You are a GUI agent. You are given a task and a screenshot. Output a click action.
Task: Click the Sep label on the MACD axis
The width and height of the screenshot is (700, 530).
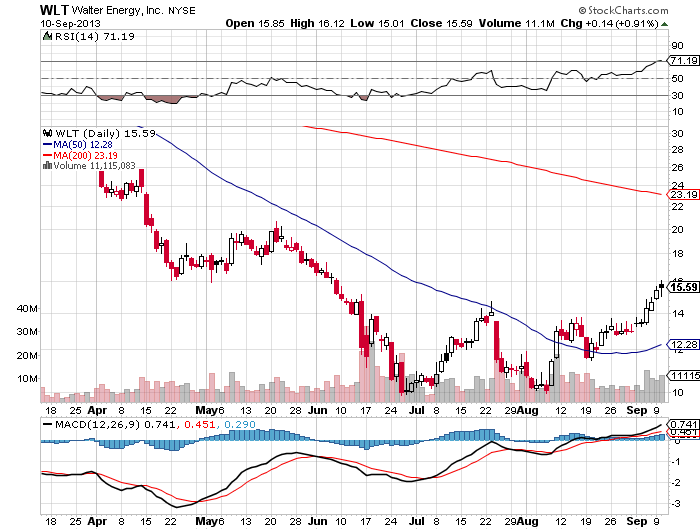(637, 521)
